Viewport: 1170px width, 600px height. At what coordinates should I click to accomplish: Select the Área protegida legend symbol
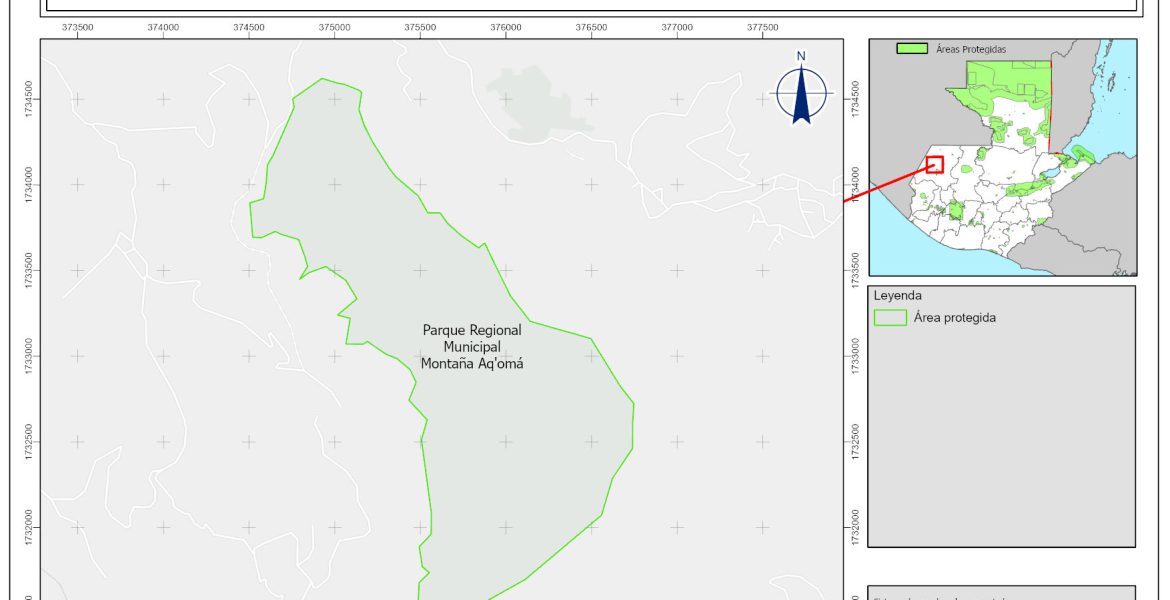[x=889, y=318]
